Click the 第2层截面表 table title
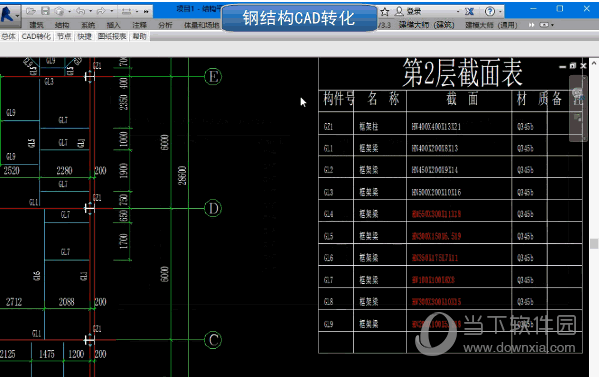 pyautogui.click(x=462, y=73)
